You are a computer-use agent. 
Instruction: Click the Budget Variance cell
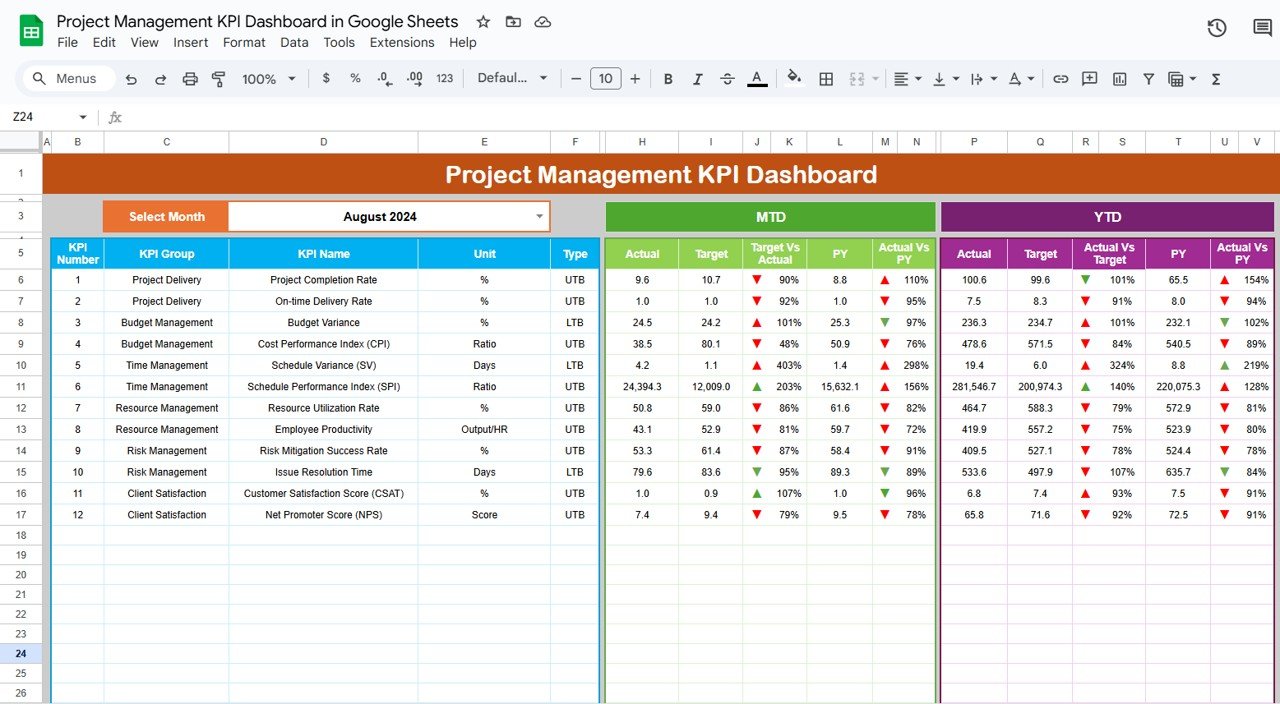tap(324, 323)
